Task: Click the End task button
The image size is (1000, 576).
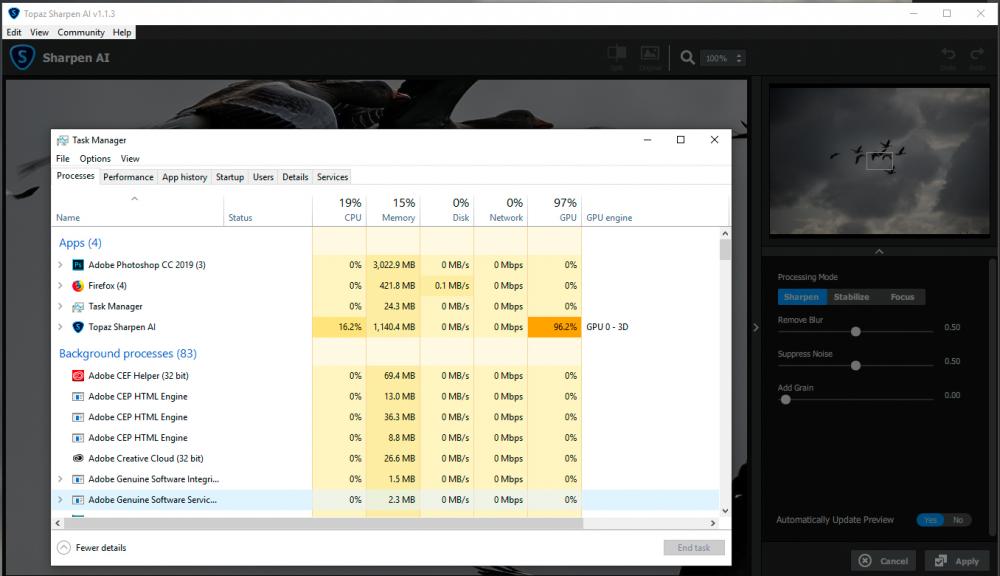Action: click(694, 548)
